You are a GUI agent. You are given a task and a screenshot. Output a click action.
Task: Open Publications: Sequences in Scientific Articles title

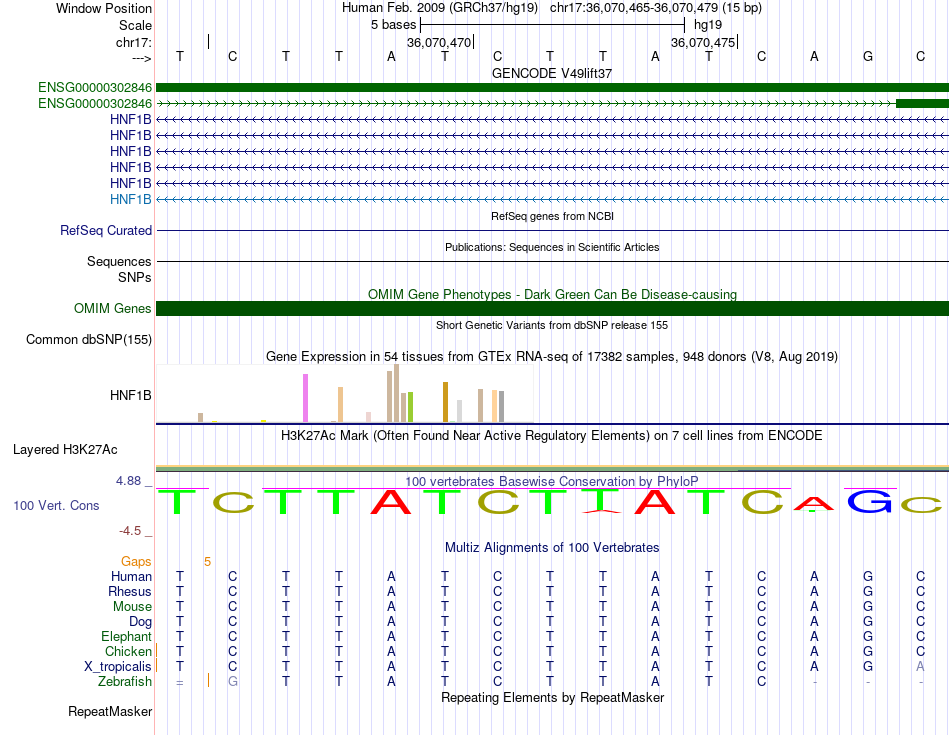(x=552, y=247)
